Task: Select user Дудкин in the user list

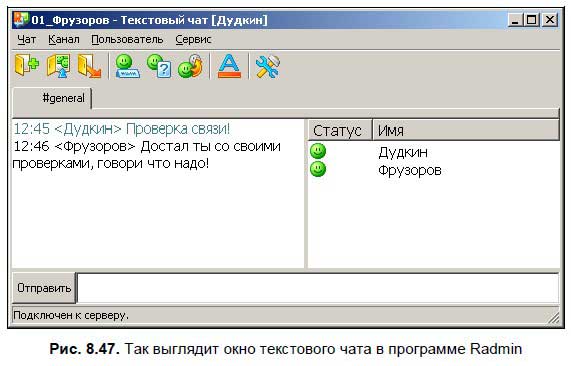Action: pos(403,152)
